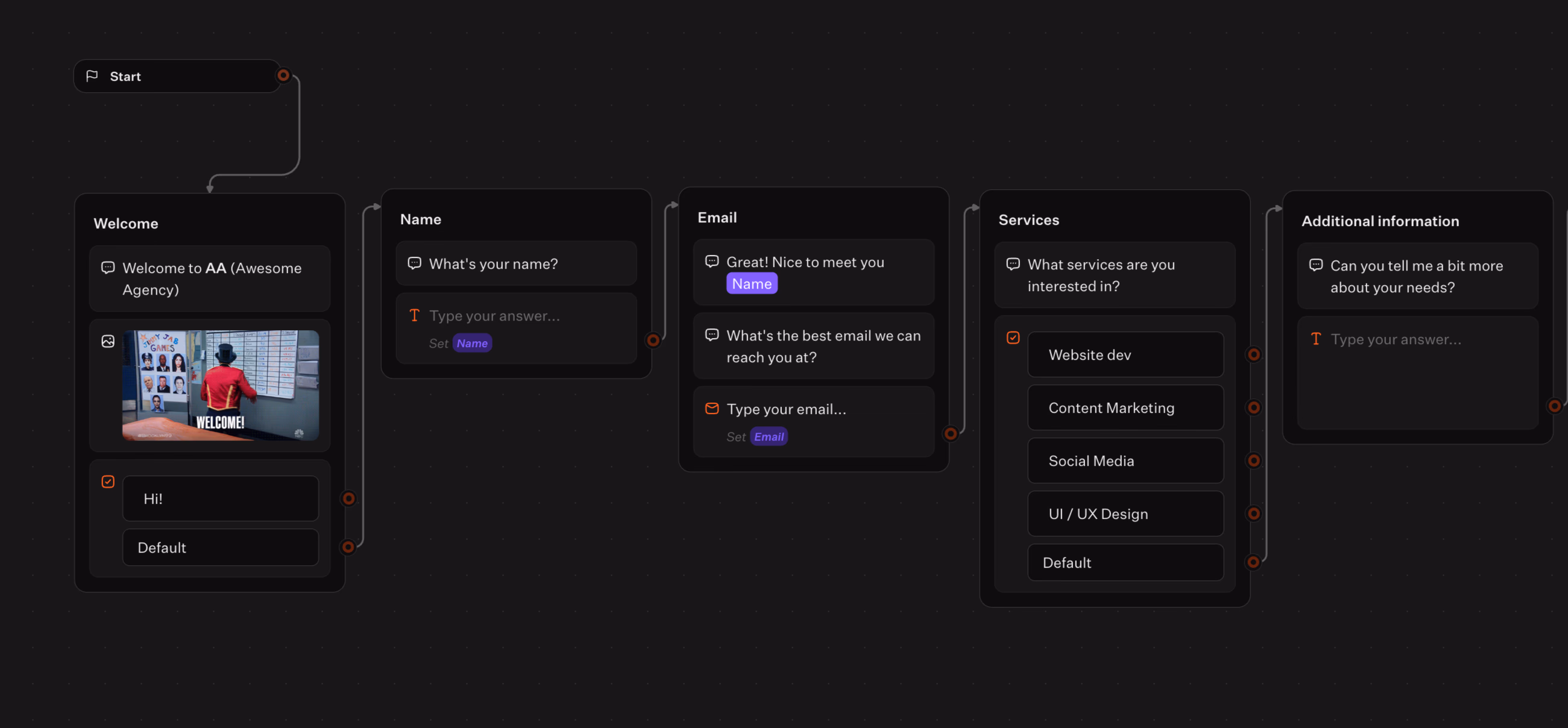Screen dimensions: 1568x728
Task: Click the "Type your email..." input block
Action: tap(813, 421)
